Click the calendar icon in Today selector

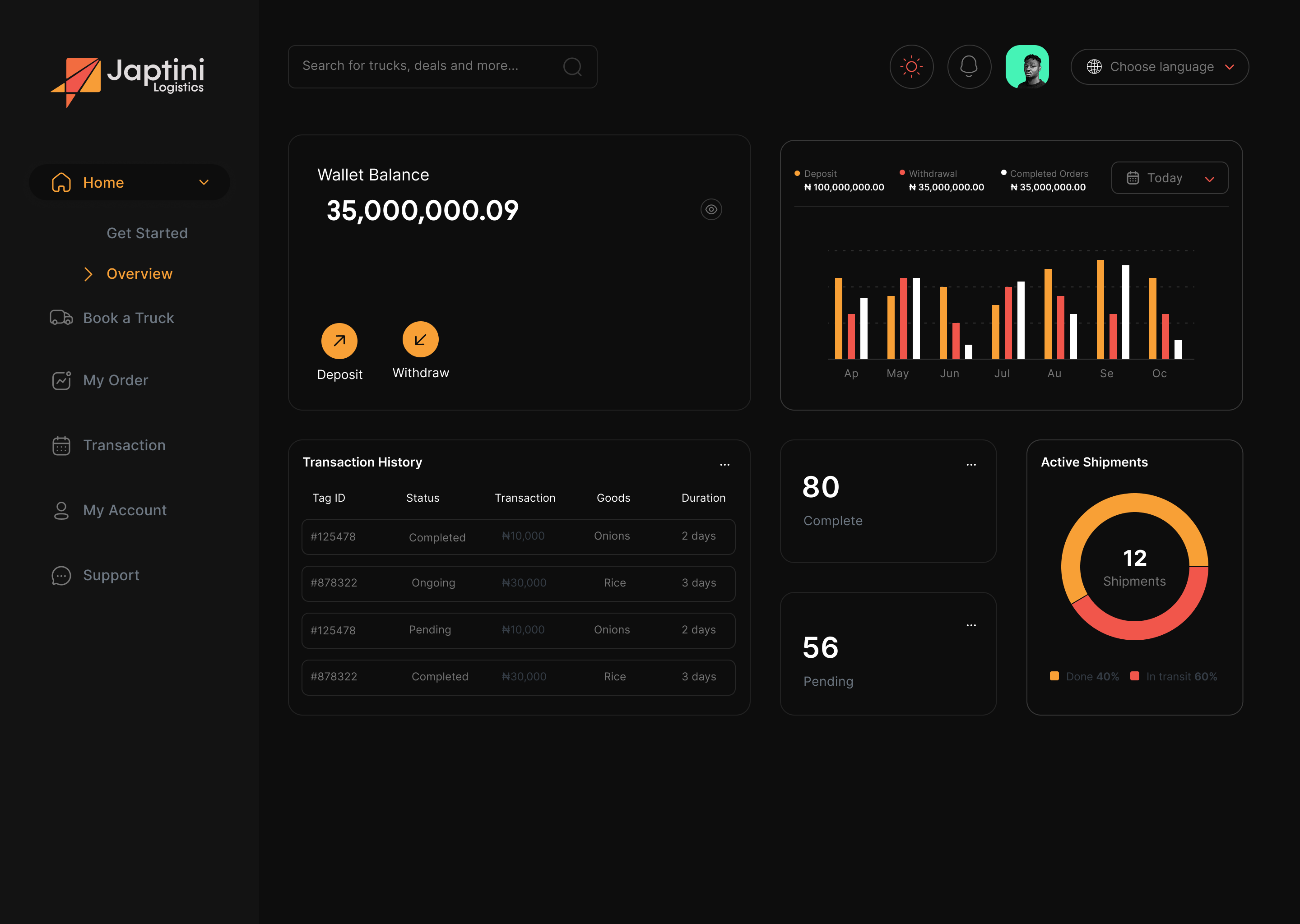point(1133,178)
